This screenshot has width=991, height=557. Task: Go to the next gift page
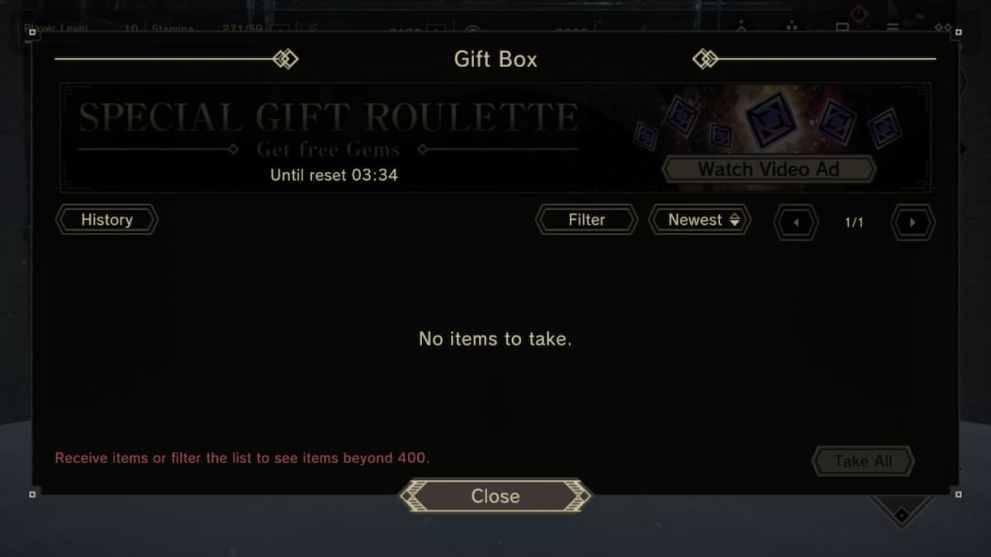click(x=912, y=223)
